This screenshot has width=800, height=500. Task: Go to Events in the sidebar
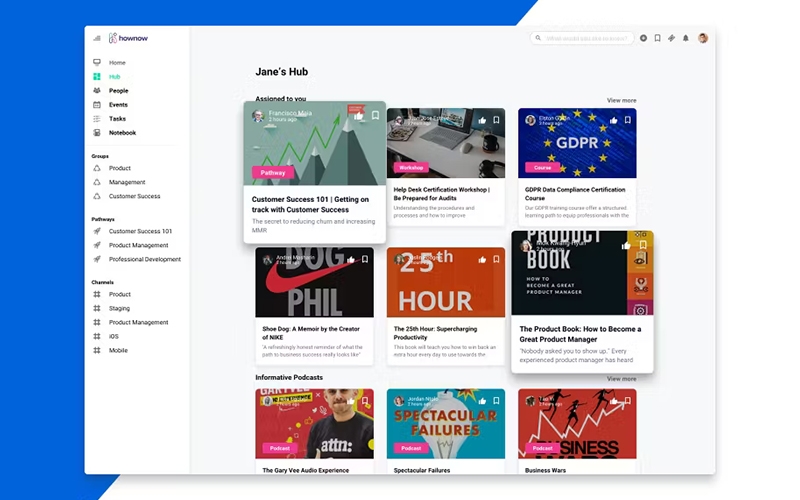coord(118,105)
